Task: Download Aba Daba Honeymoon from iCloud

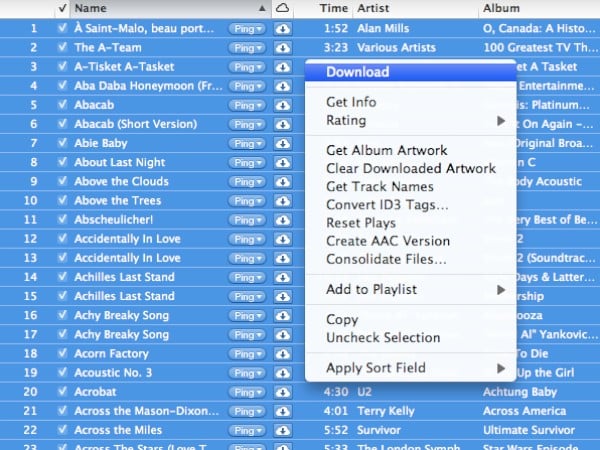Action: [283, 86]
